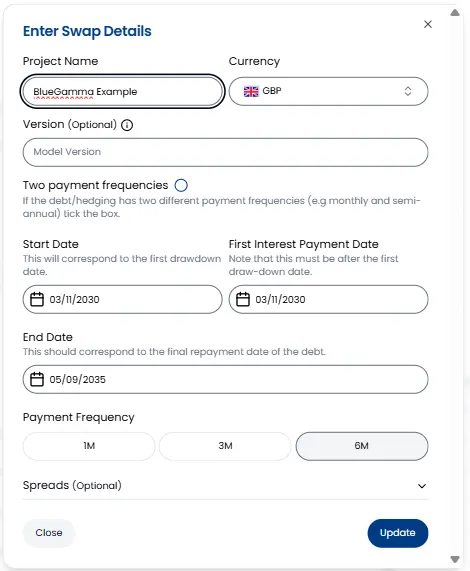Open the End Date calendar icon
This screenshot has width=470, height=571.
37,379
